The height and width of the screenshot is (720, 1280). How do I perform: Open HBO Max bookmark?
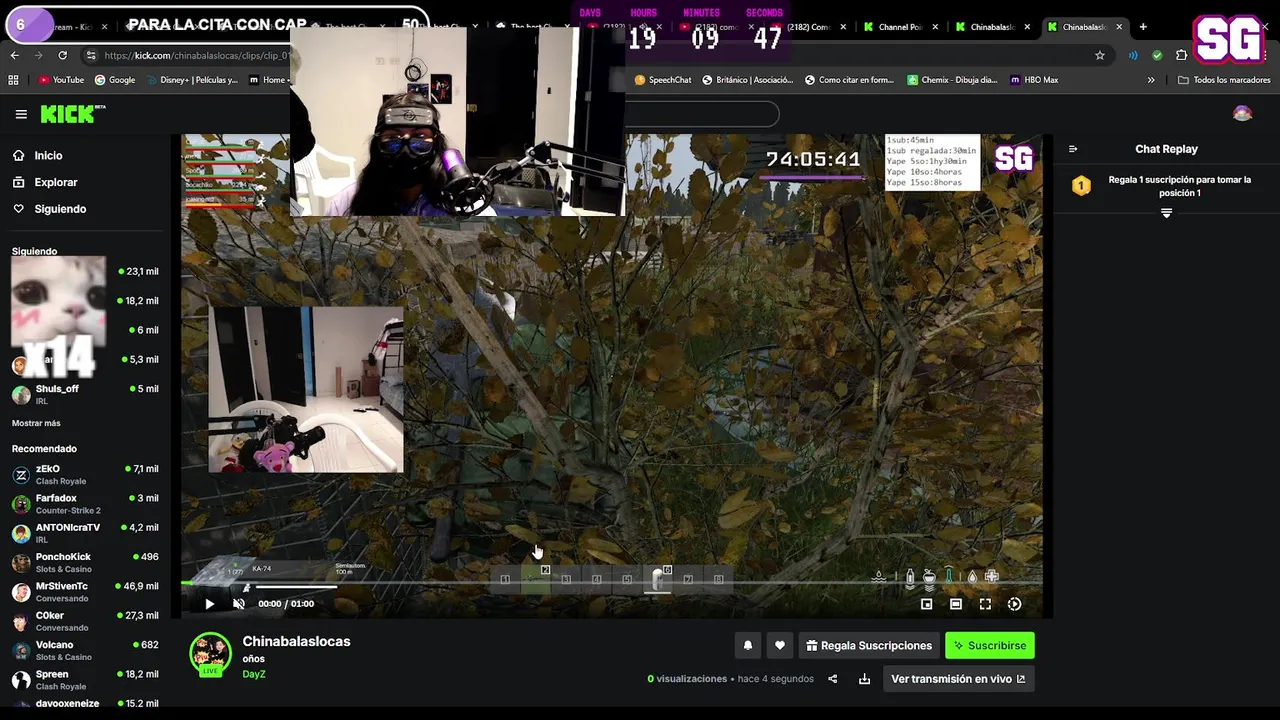pos(1034,80)
